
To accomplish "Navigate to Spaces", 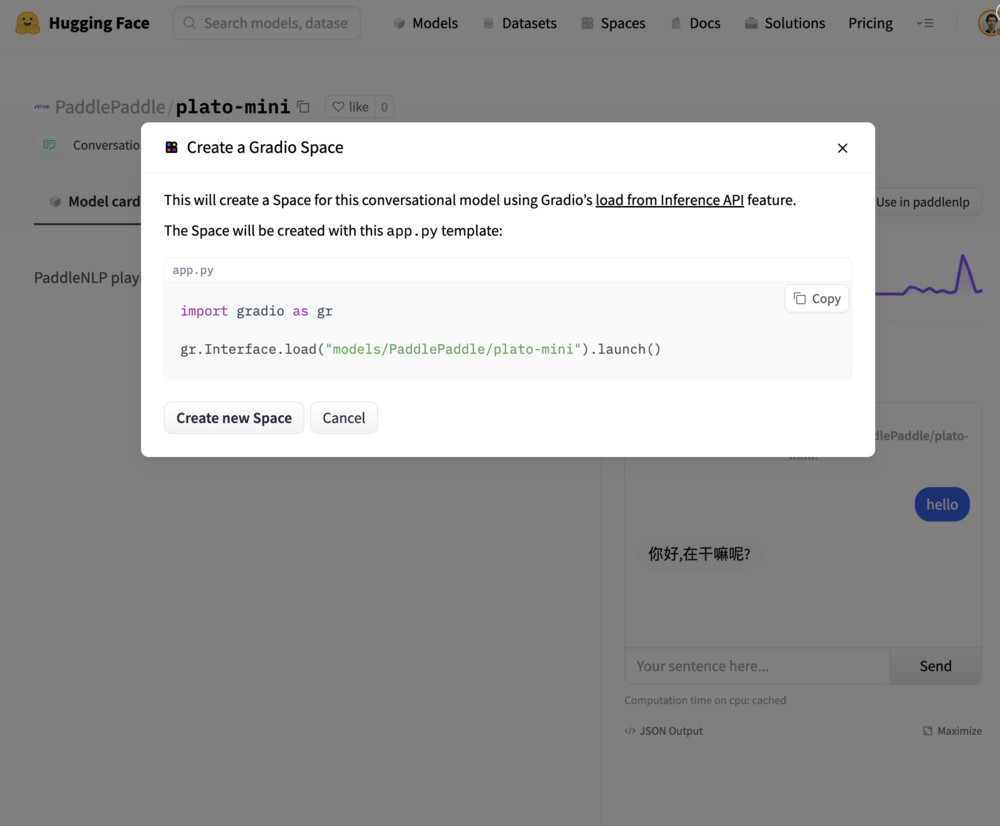I will tap(613, 23).
